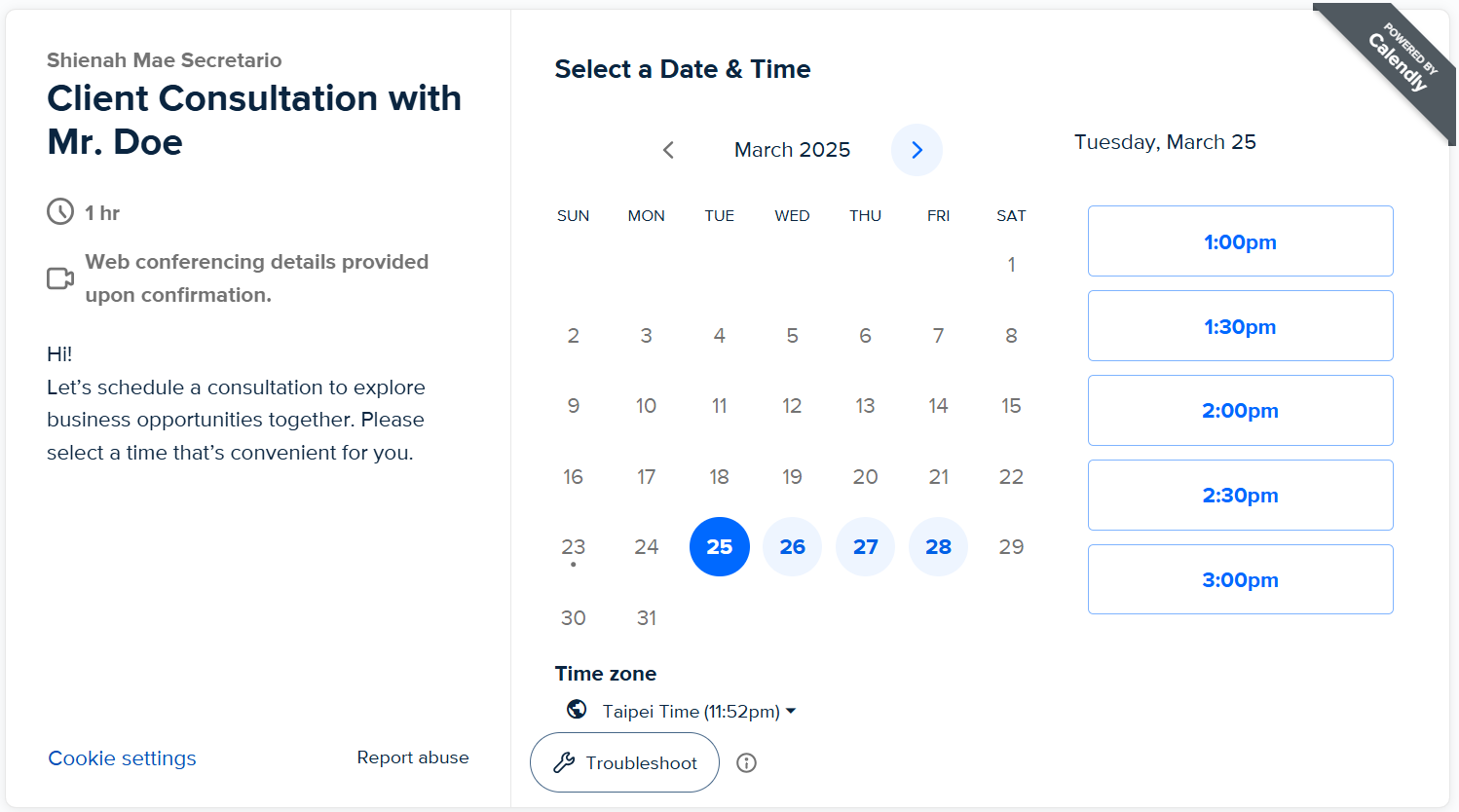Click the Powered by Calendly ribbon
The image size is (1459, 812).
[x=1399, y=60]
